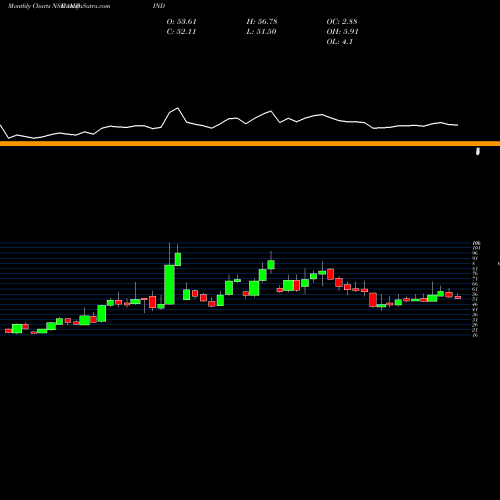The image size is (500, 500).
Task: Click the '46' price axis label
Action: 475,304
